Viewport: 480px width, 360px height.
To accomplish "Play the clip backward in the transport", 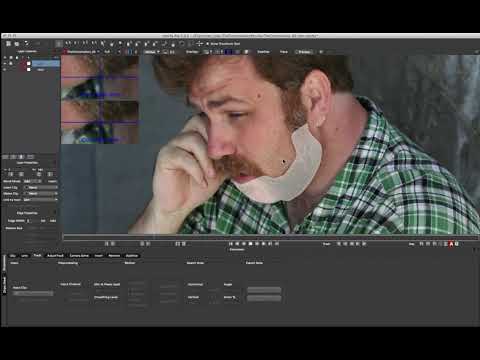I will [x=244, y=244].
